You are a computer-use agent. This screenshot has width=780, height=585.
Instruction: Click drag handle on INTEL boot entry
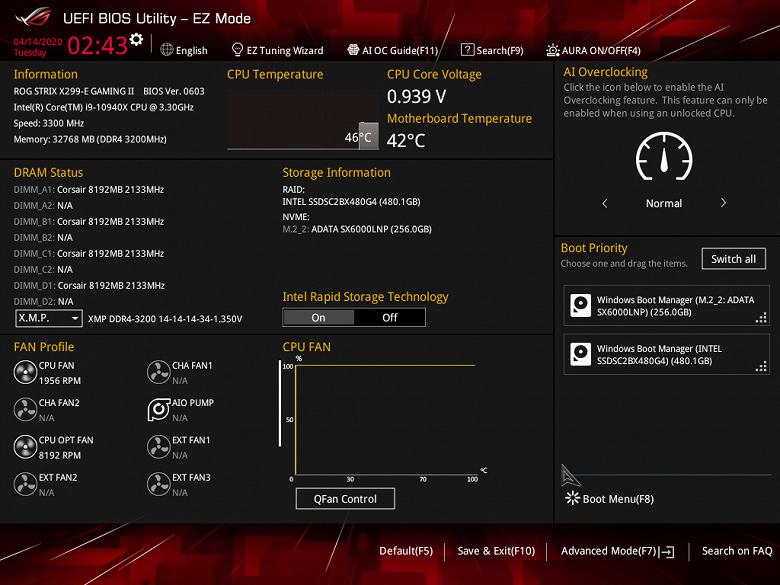(x=761, y=366)
